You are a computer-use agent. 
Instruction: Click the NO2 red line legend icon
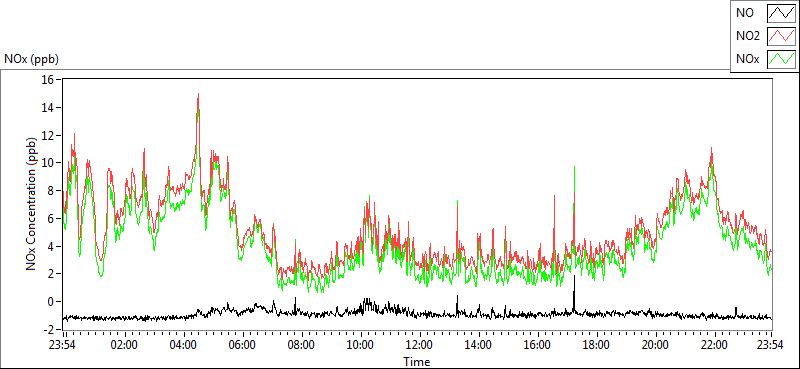point(781,37)
